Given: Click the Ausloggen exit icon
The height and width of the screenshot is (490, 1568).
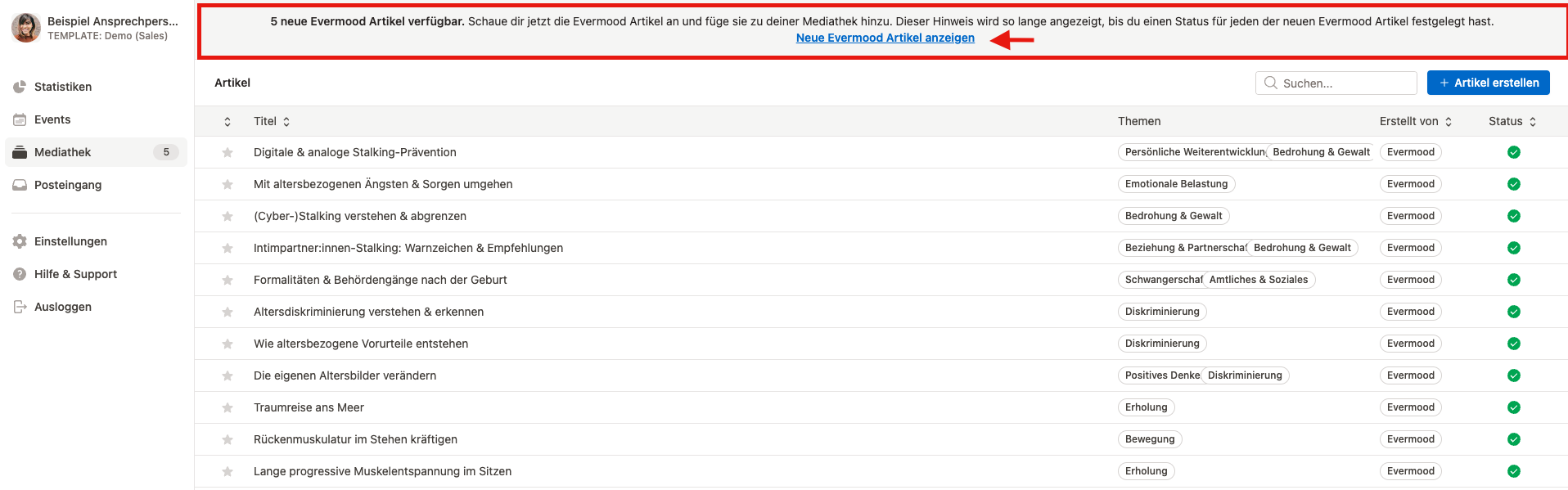Looking at the screenshot, I should click(x=20, y=307).
